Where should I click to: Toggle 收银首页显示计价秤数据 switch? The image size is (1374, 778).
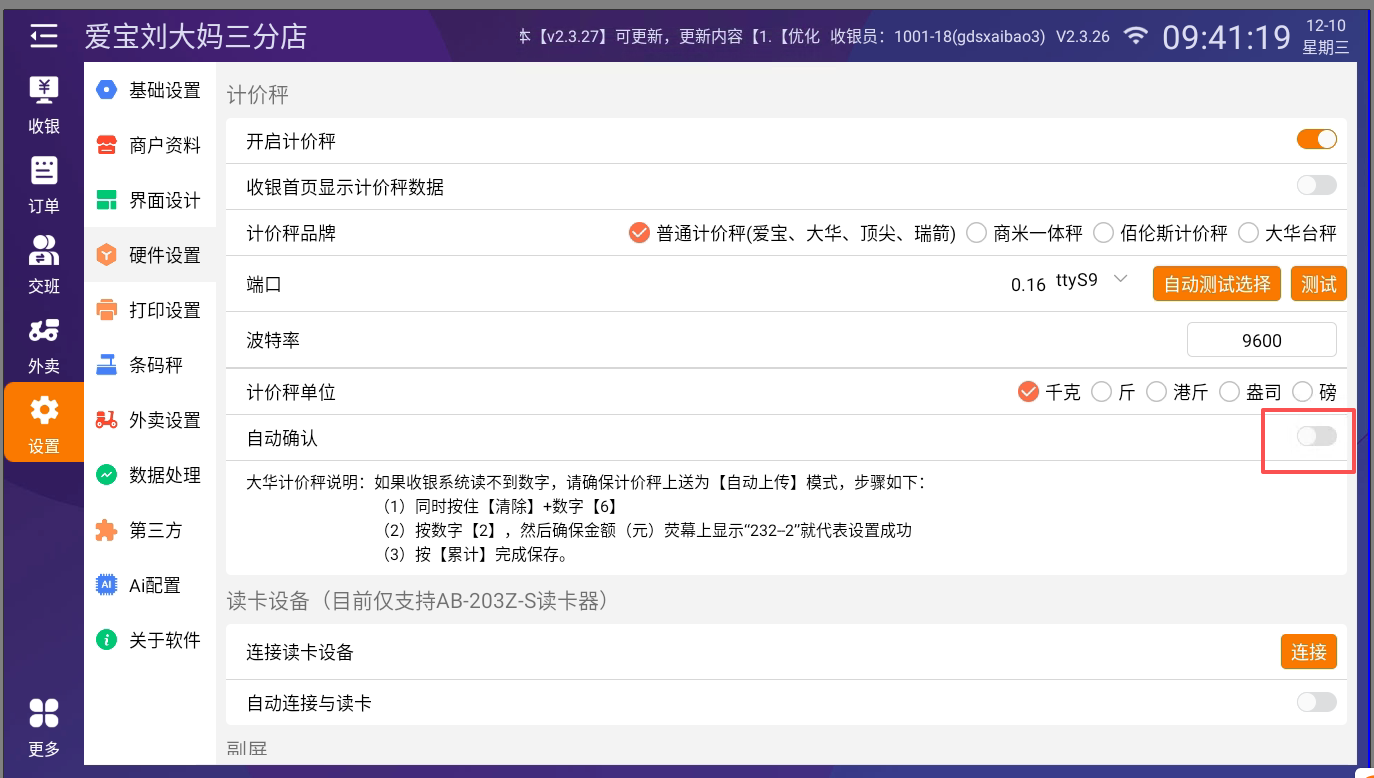tap(1316, 185)
